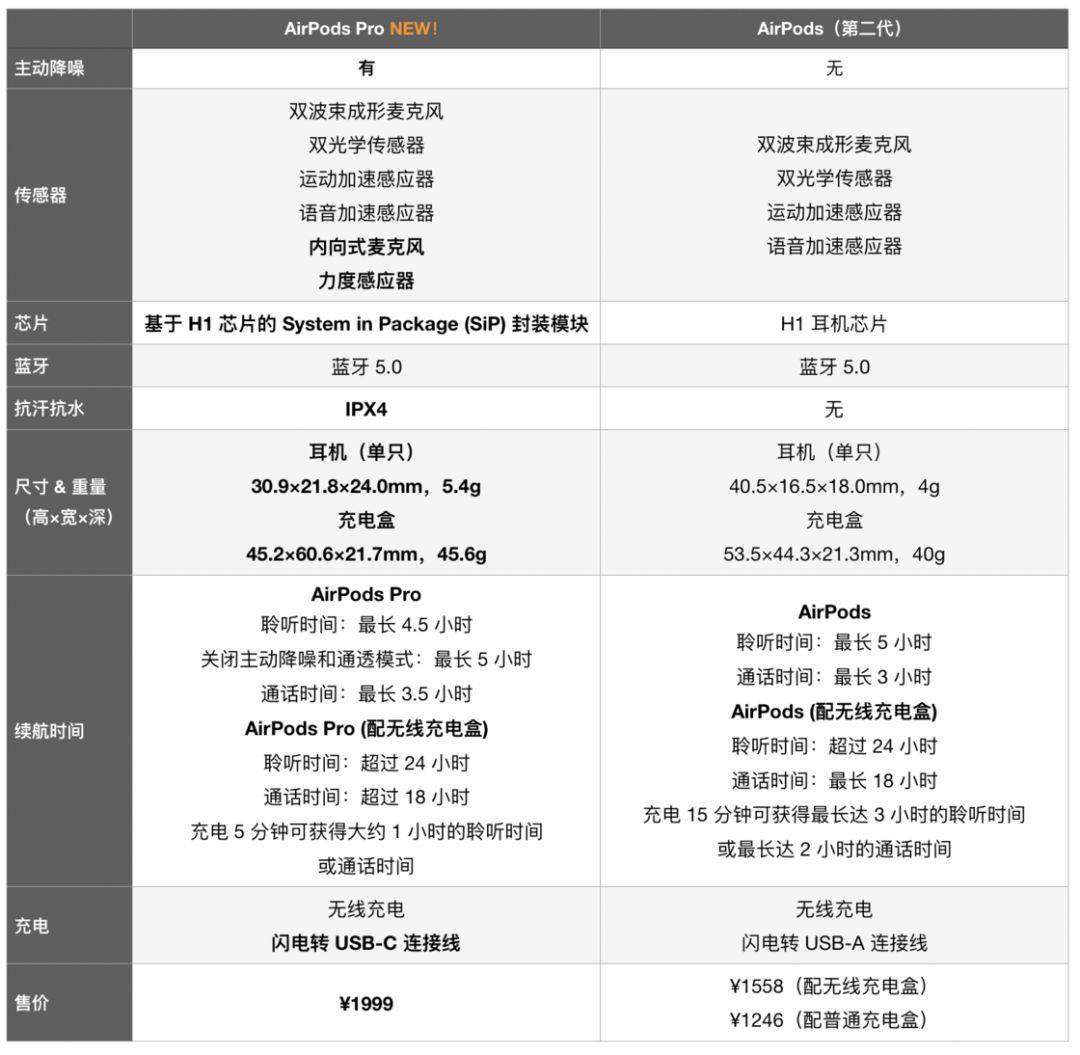Click ¥1246（配普通充电盒）price
This screenshot has height=1055, width=1080.
click(829, 1020)
